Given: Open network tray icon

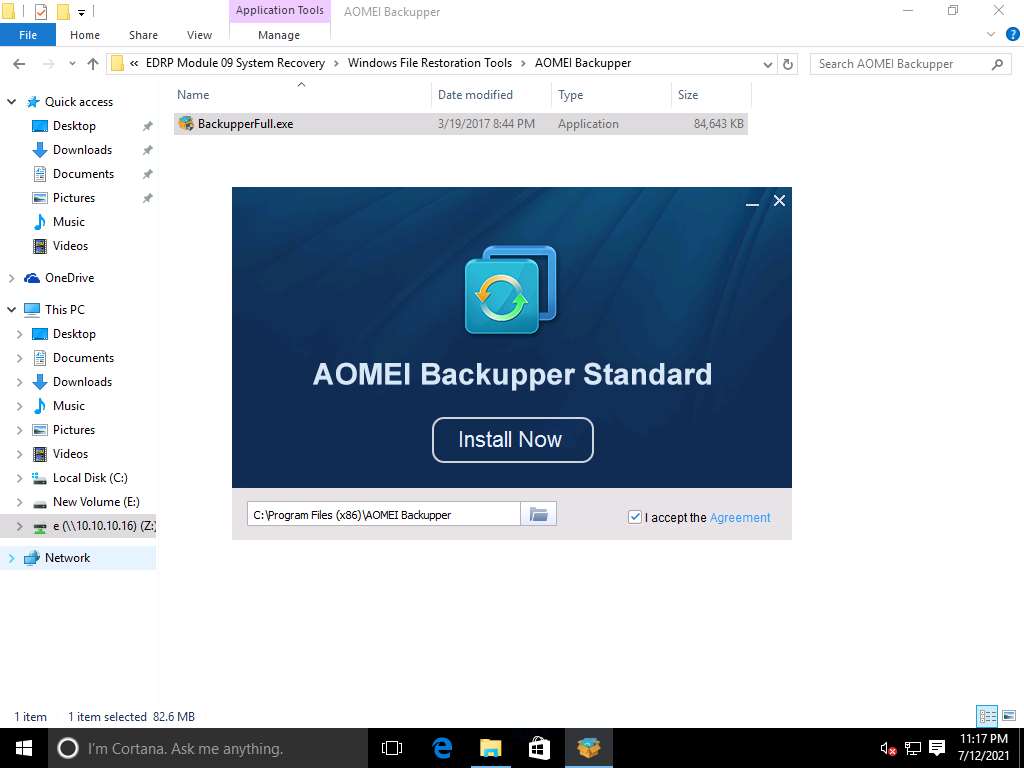Looking at the screenshot, I should [913, 748].
